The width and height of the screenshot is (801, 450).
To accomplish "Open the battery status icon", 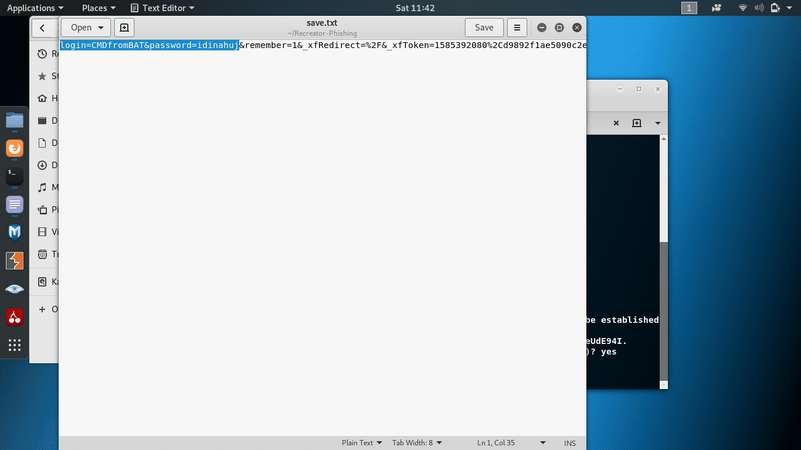I will [775, 8].
